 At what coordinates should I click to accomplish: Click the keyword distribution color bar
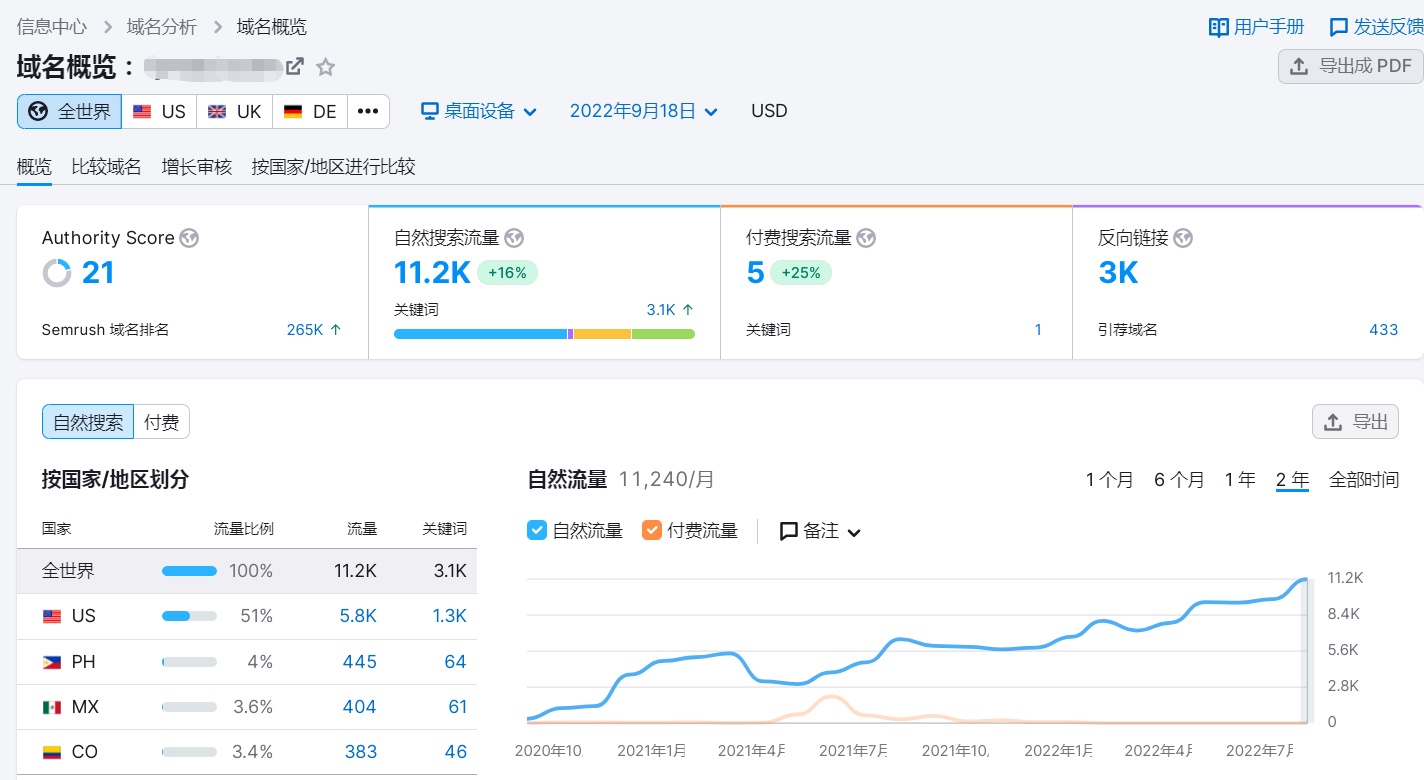546,334
